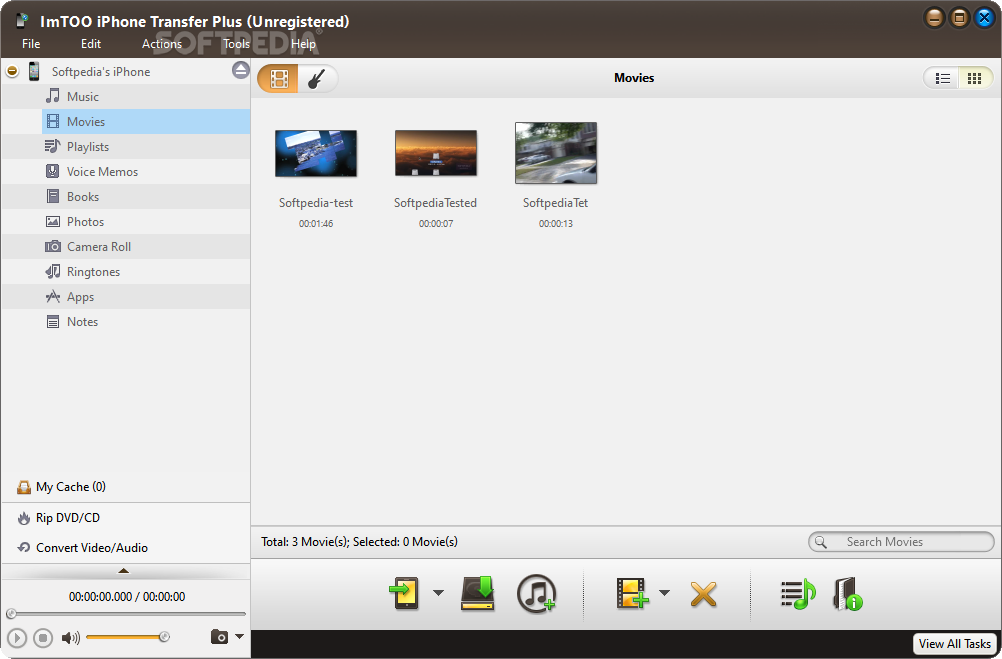The image size is (1002, 659).
Task: Open the snapshot options dropdown arrow
Action: (240, 636)
